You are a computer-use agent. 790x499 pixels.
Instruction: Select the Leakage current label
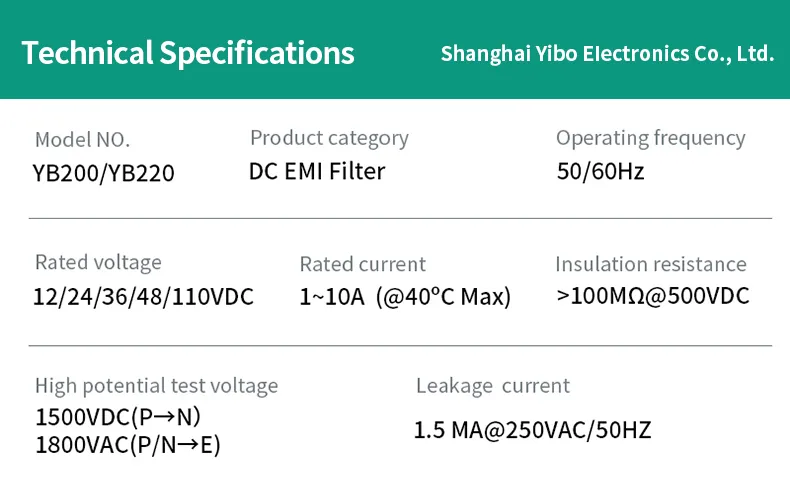coord(492,386)
